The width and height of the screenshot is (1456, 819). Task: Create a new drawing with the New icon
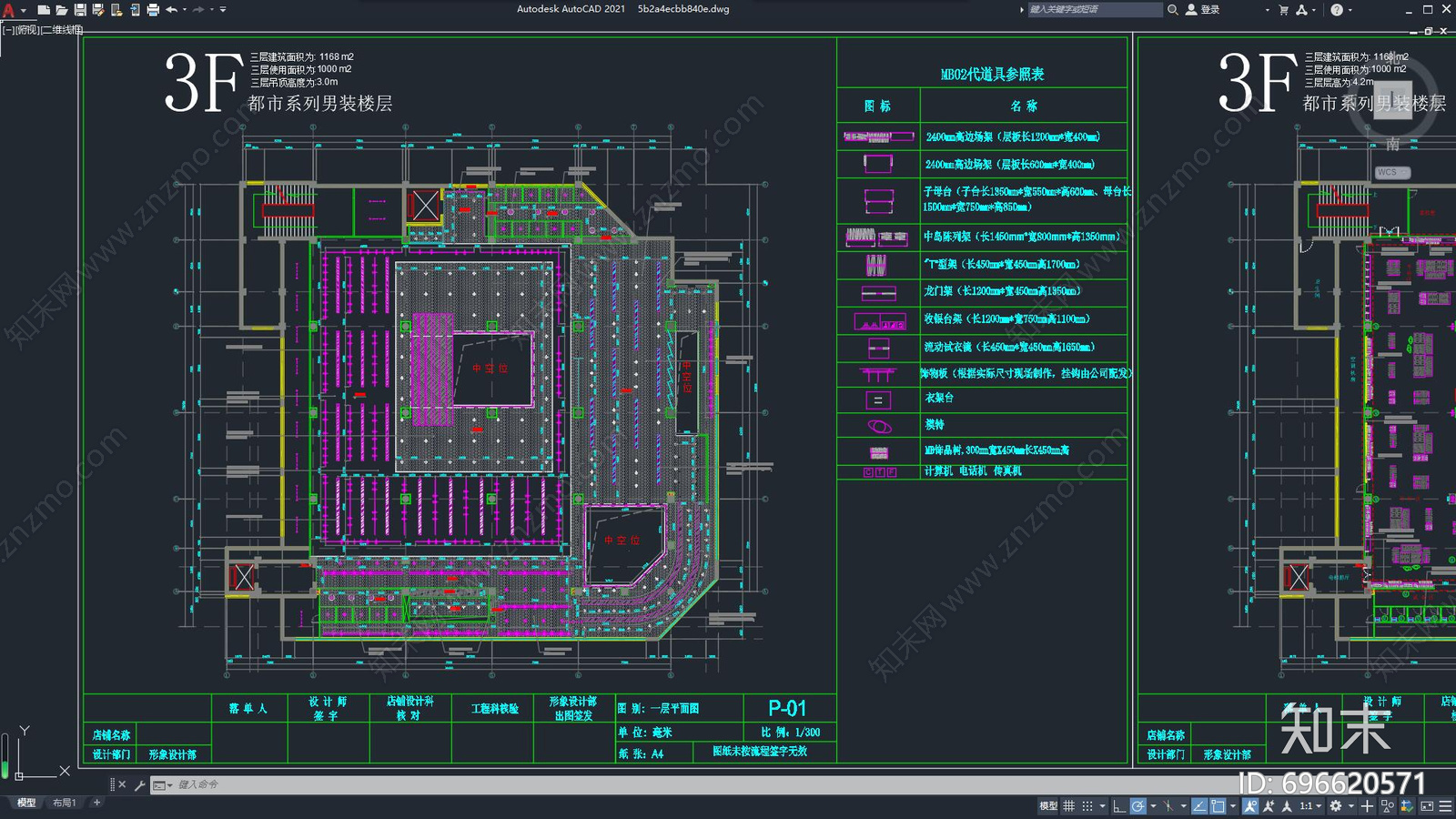point(43,10)
